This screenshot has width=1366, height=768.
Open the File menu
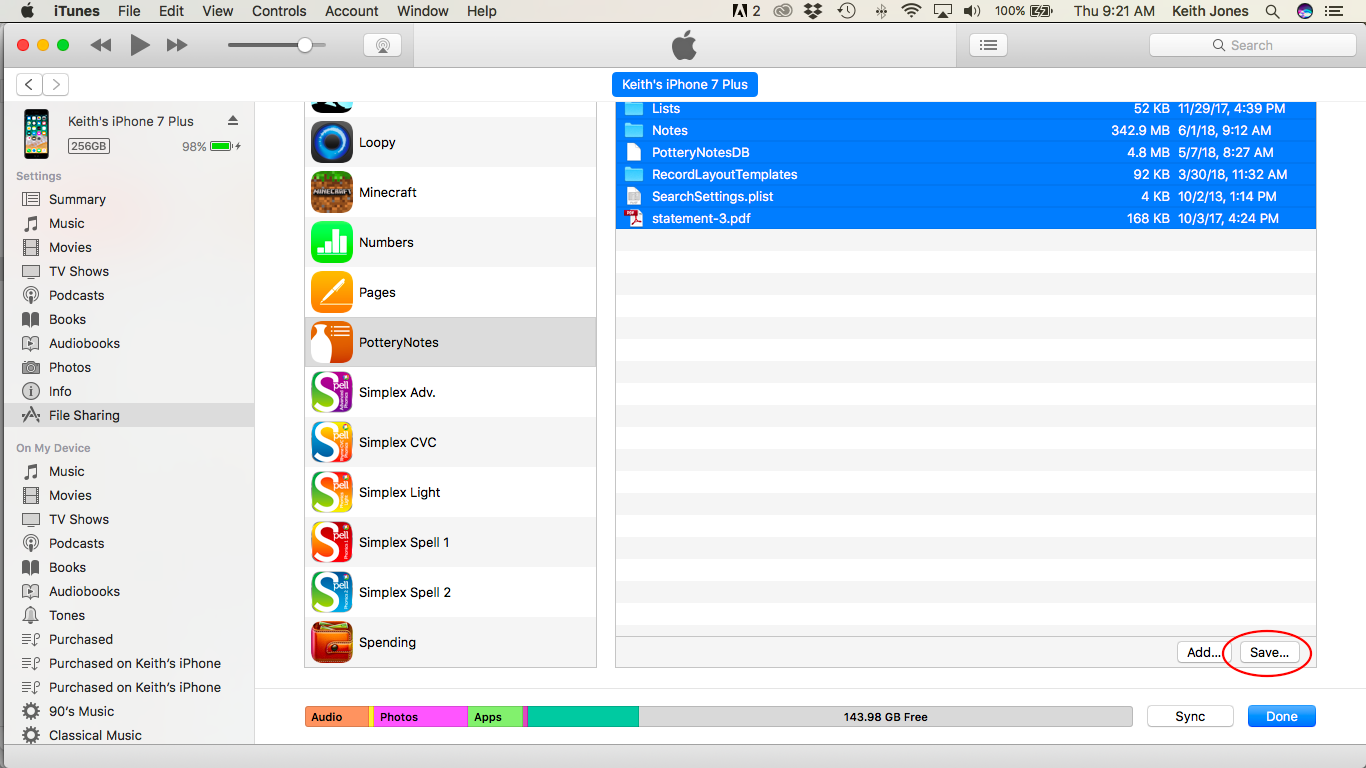click(129, 11)
